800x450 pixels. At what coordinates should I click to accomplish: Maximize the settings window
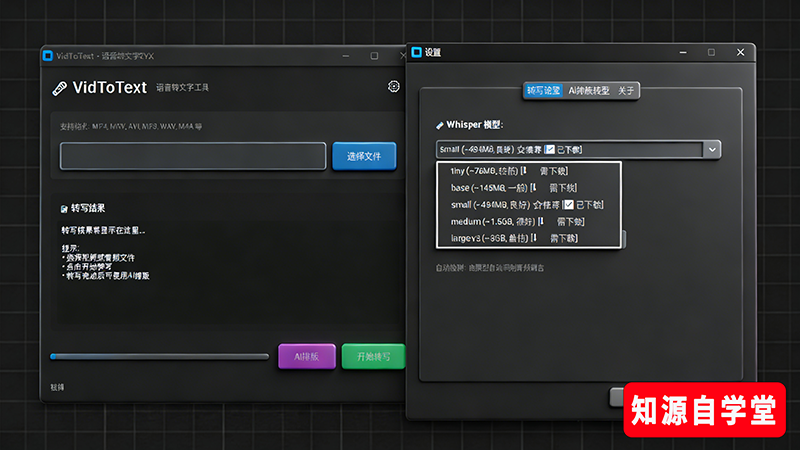[x=711, y=52]
